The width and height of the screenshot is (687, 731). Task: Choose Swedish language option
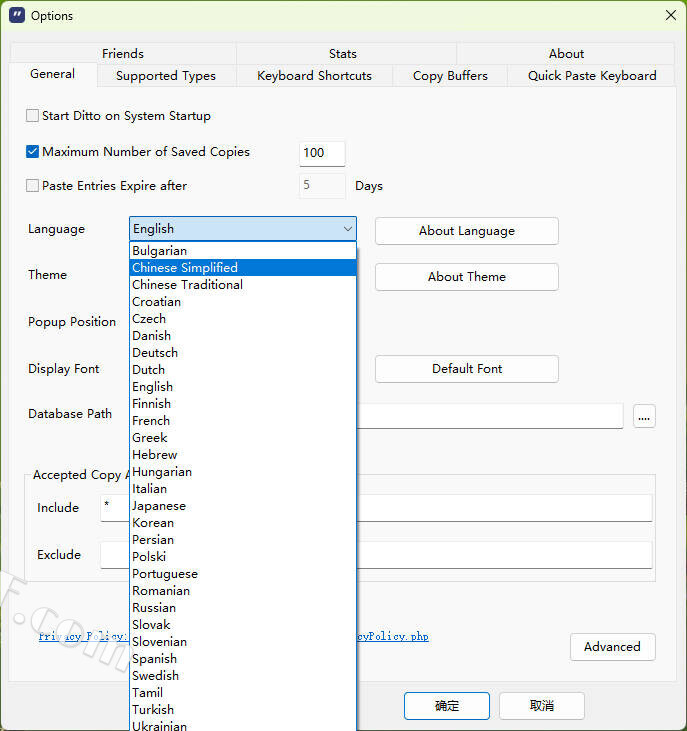(243, 676)
